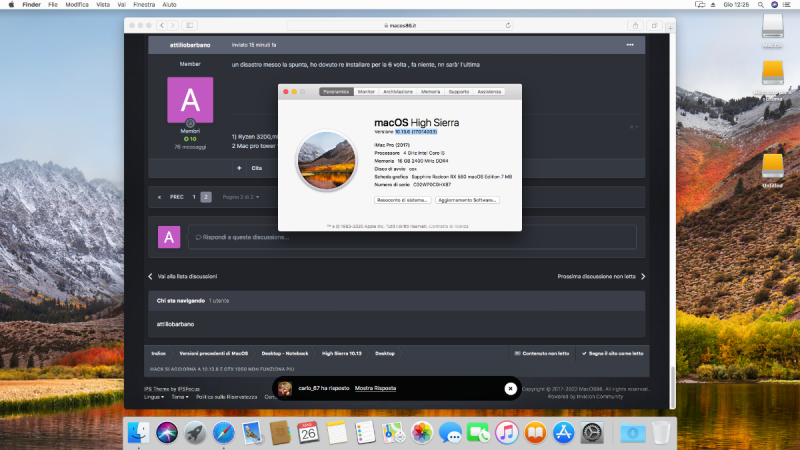
Task: Launch Siri from the Dock
Action: (167, 433)
